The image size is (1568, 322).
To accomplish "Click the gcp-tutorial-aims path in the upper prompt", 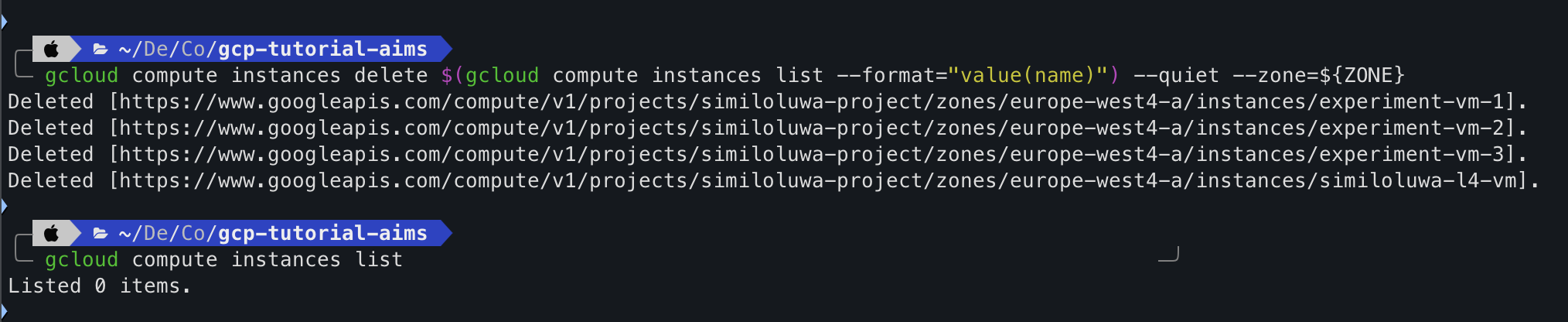I will (322, 50).
